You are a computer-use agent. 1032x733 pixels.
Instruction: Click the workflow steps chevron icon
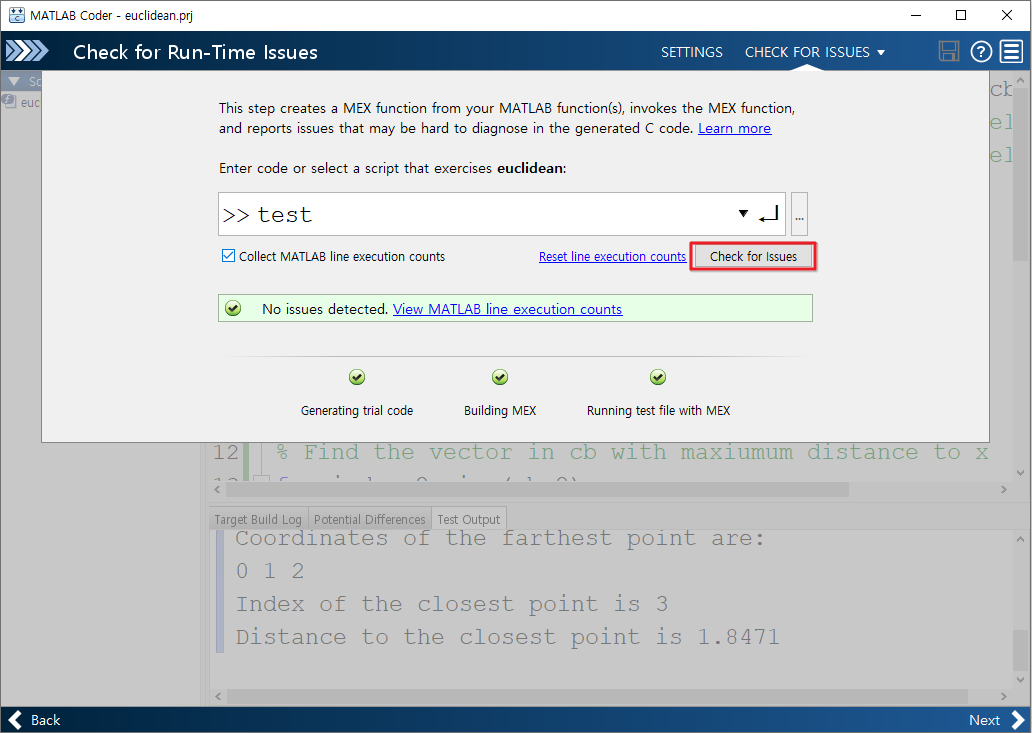pos(27,51)
